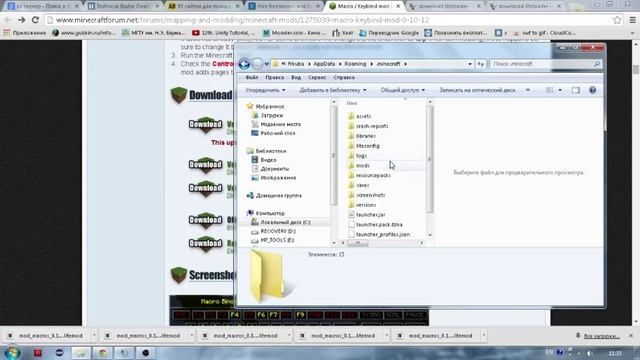The width and height of the screenshot is (640, 360).
Task: Click the Chrome address bar URL
Action: (242, 20)
